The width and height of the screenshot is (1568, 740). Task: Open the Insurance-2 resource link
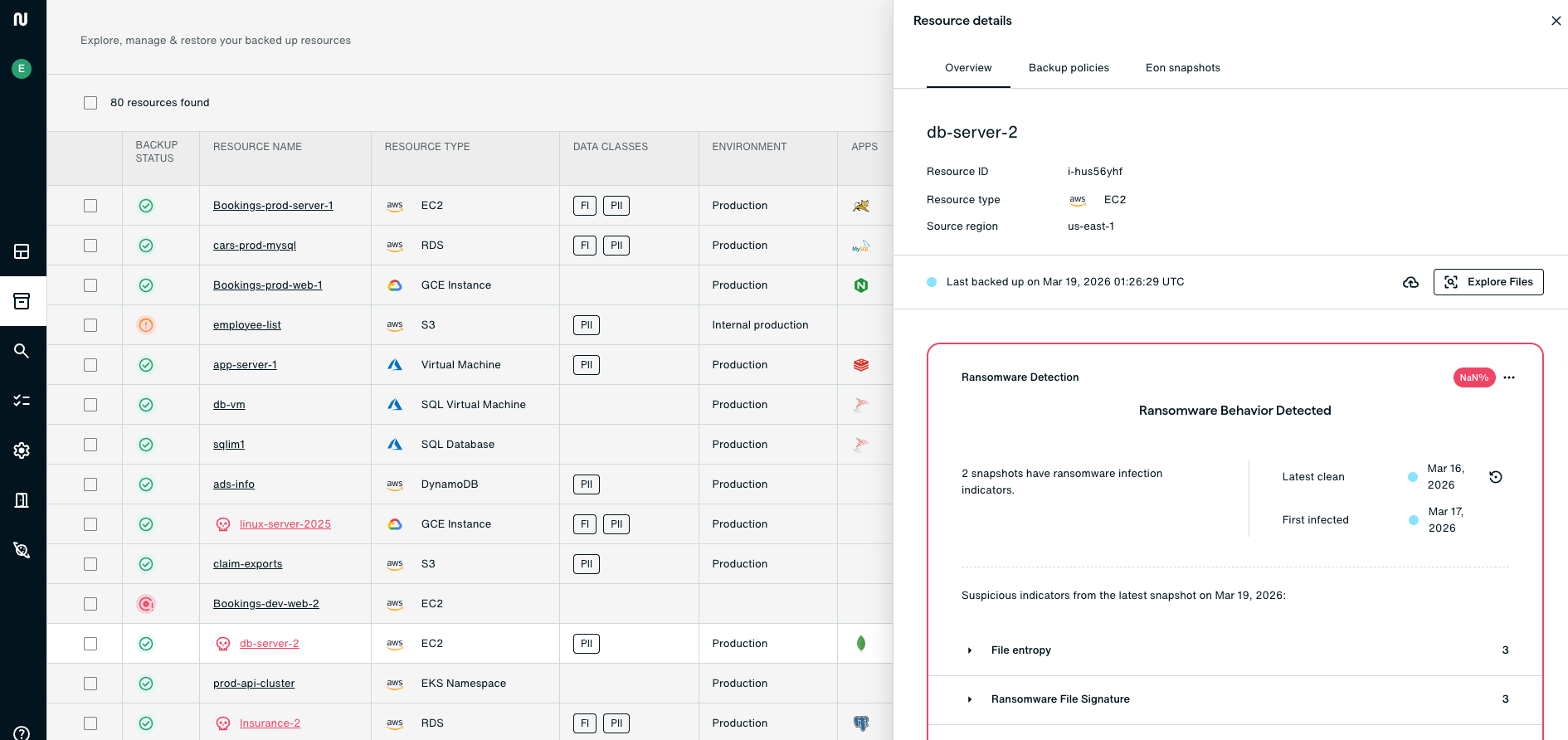270,723
